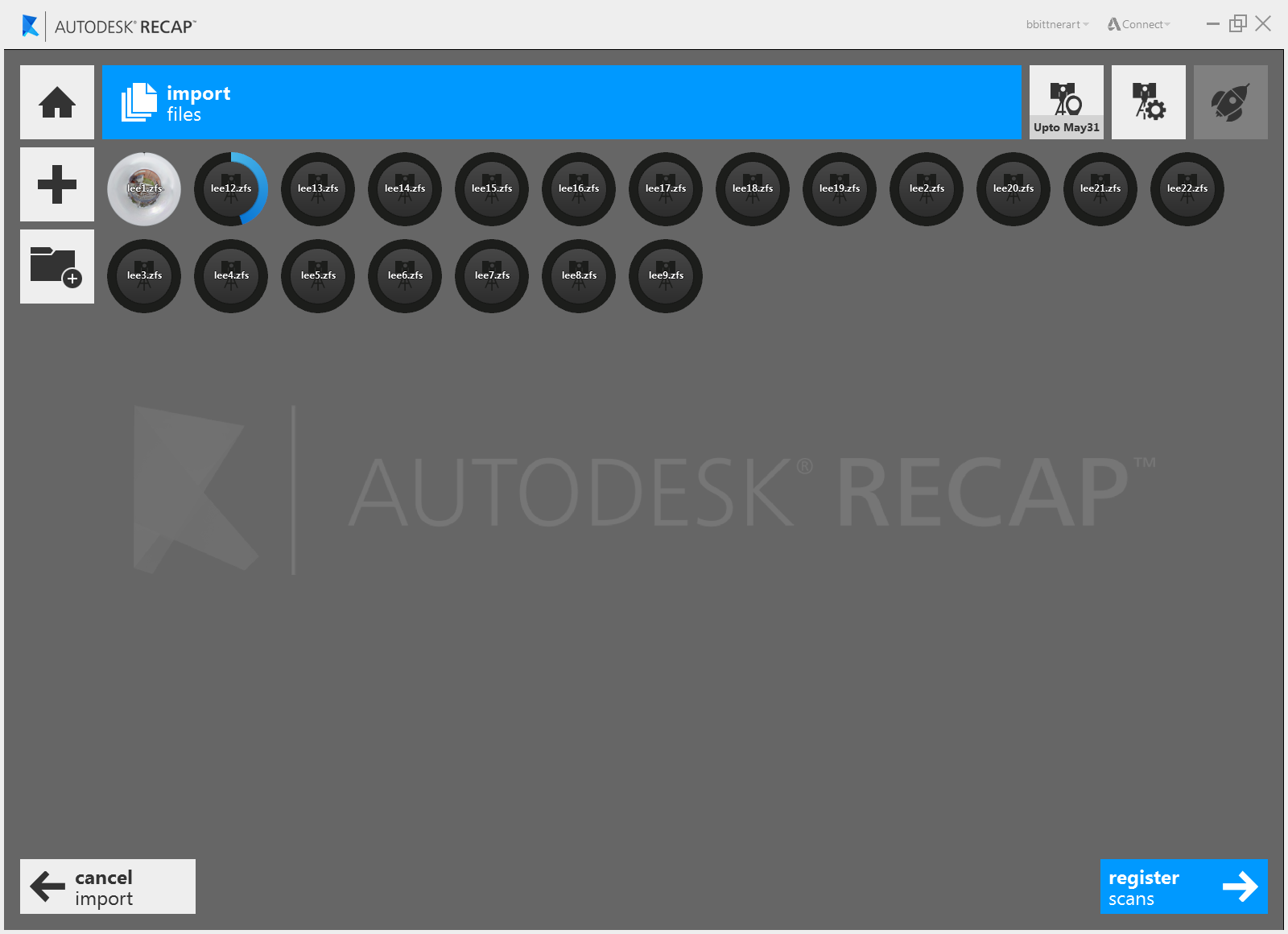The width and height of the screenshot is (1288, 934).
Task: Open scan import settings gear icon
Action: (x=1149, y=102)
